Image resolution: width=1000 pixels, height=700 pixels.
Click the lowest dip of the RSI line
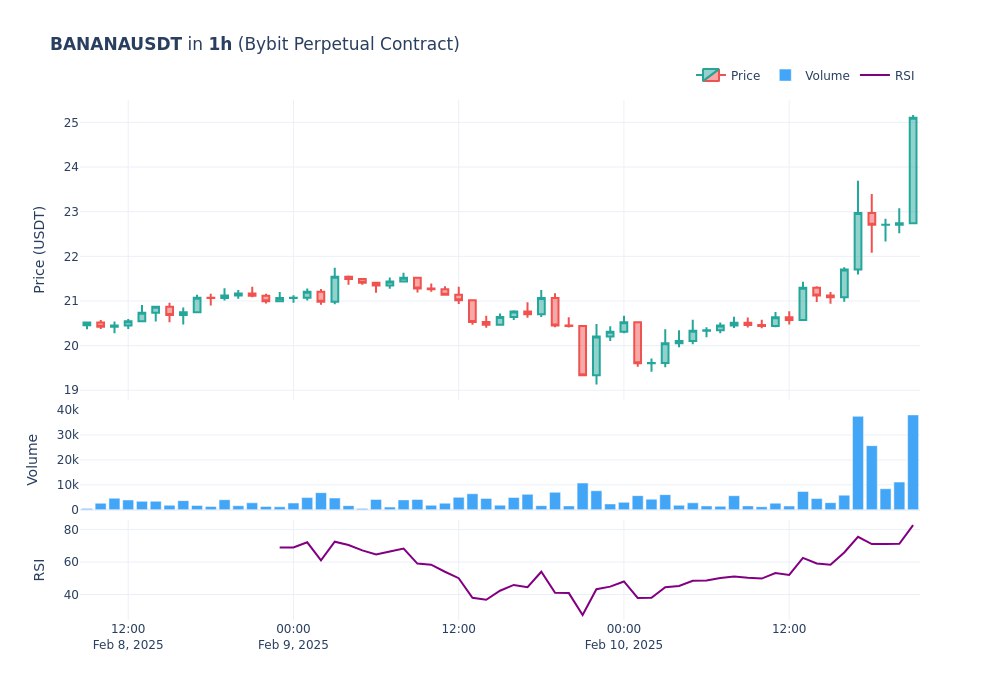(582, 615)
